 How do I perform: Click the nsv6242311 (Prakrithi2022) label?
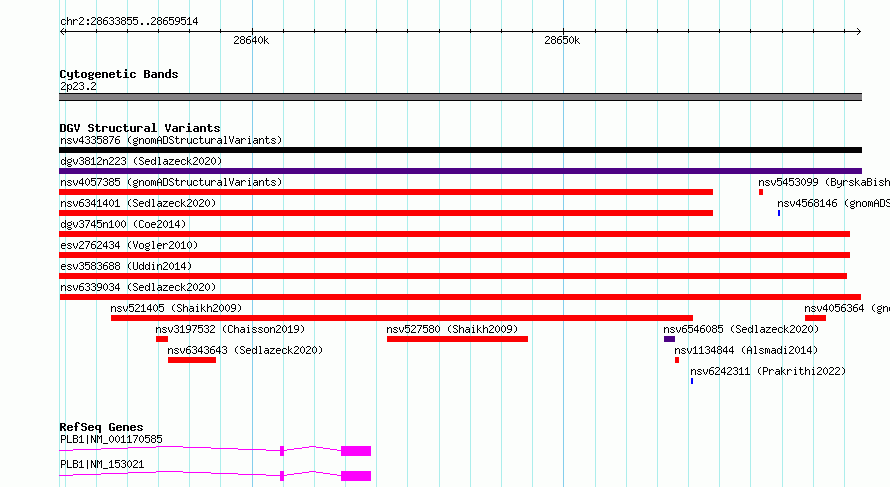(768, 371)
